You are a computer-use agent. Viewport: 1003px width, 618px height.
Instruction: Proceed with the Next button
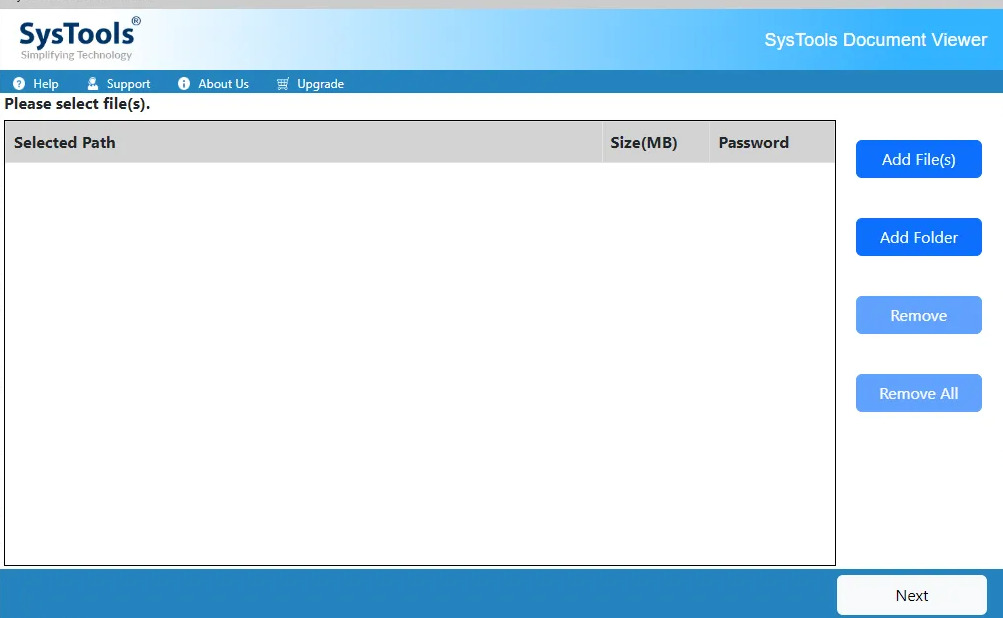click(912, 596)
